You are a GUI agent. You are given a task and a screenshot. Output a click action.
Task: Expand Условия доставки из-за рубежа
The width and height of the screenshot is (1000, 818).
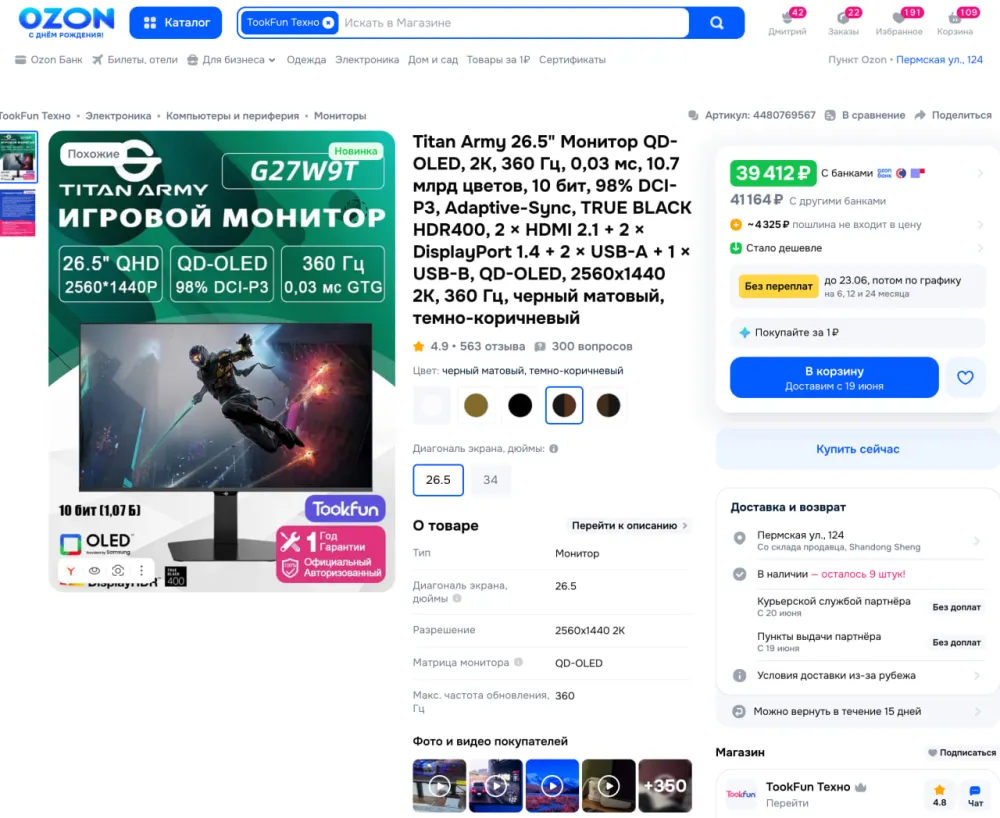[857, 675]
